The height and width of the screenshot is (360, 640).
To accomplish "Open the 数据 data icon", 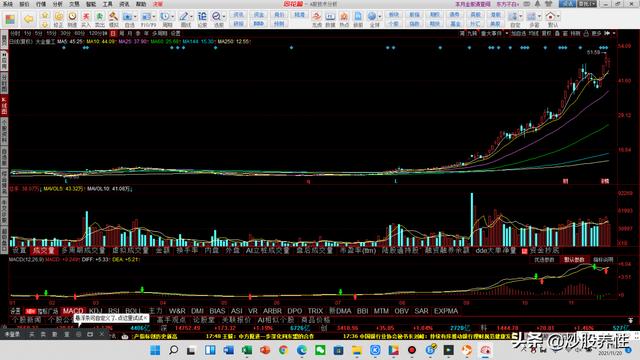I will tap(330, 16).
